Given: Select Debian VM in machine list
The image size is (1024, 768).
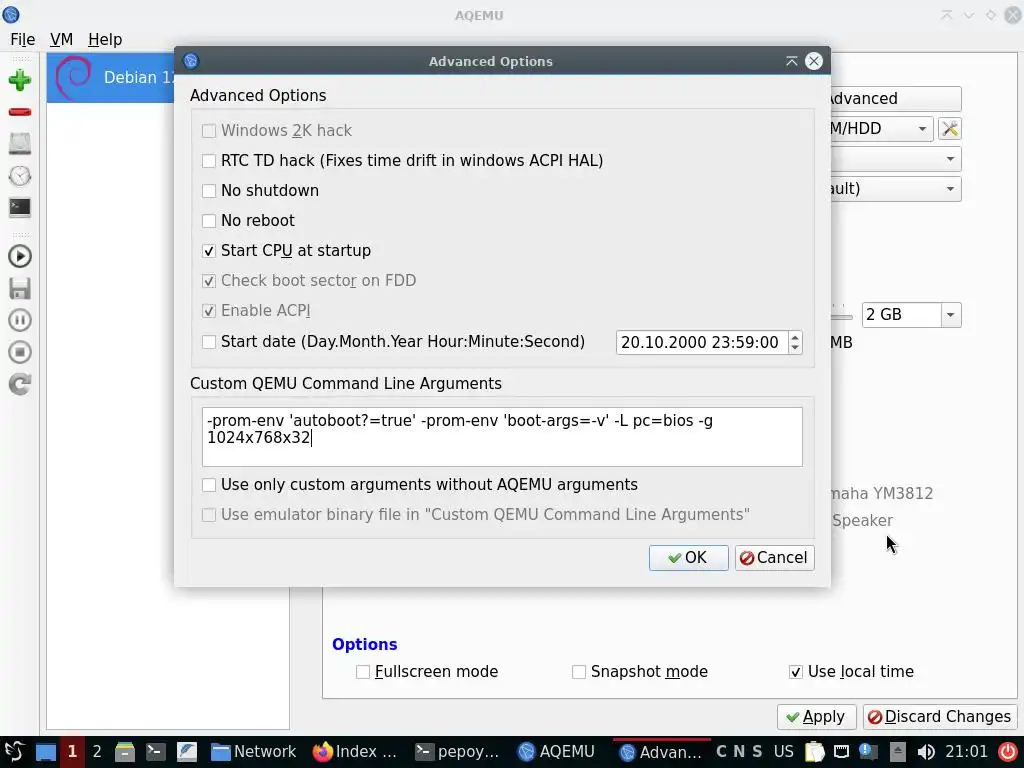Looking at the screenshot, I should [111, 78].
